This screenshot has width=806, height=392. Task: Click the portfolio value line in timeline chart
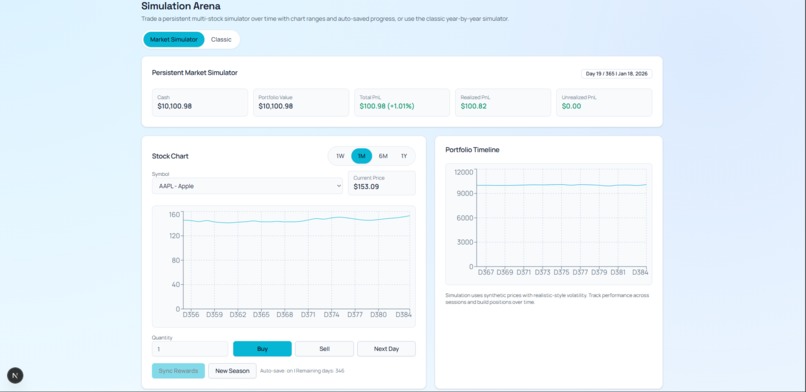coord(561,185)
